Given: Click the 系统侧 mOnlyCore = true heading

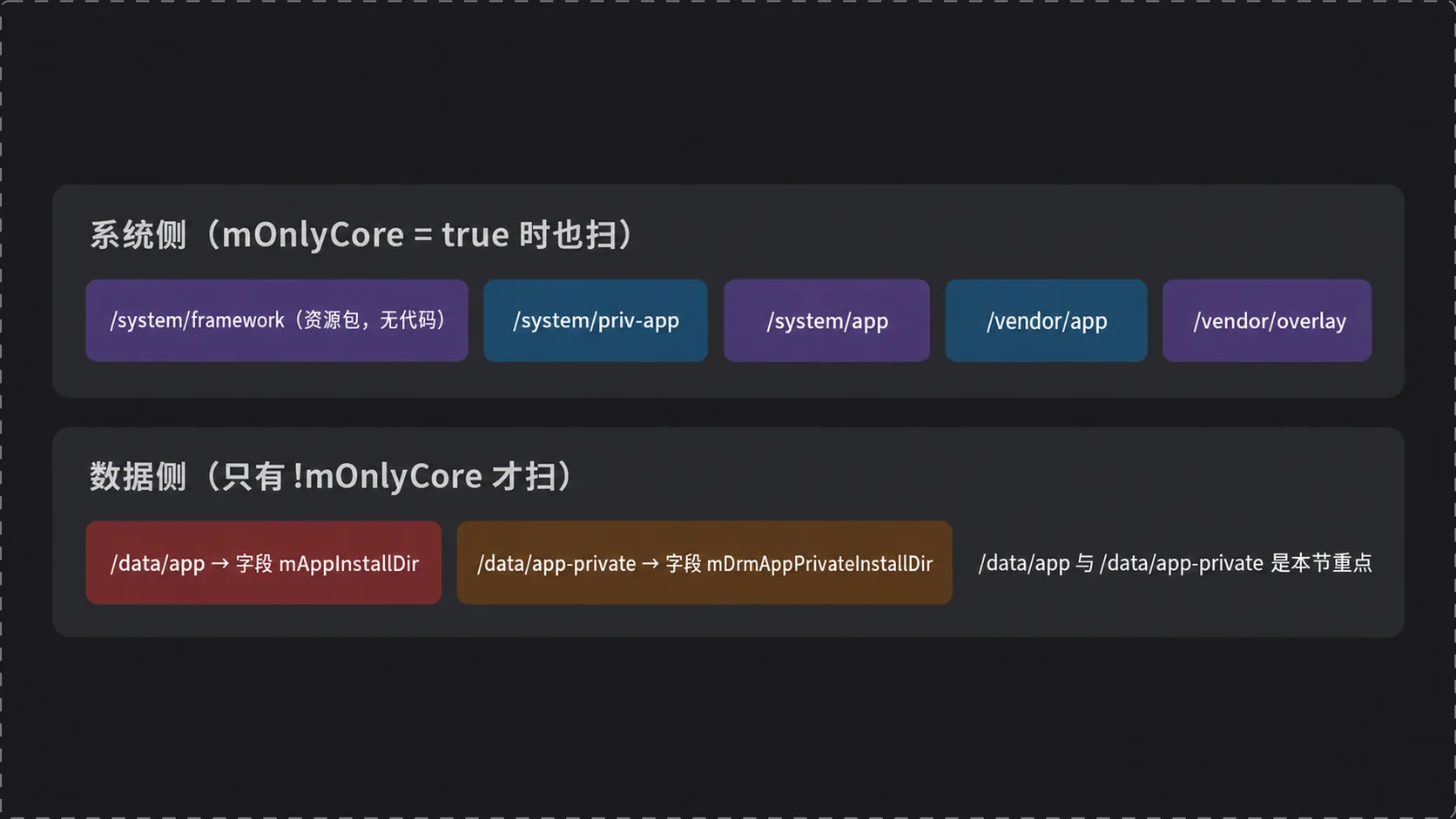Looking at the screenshot, I should tap(363, 235).
